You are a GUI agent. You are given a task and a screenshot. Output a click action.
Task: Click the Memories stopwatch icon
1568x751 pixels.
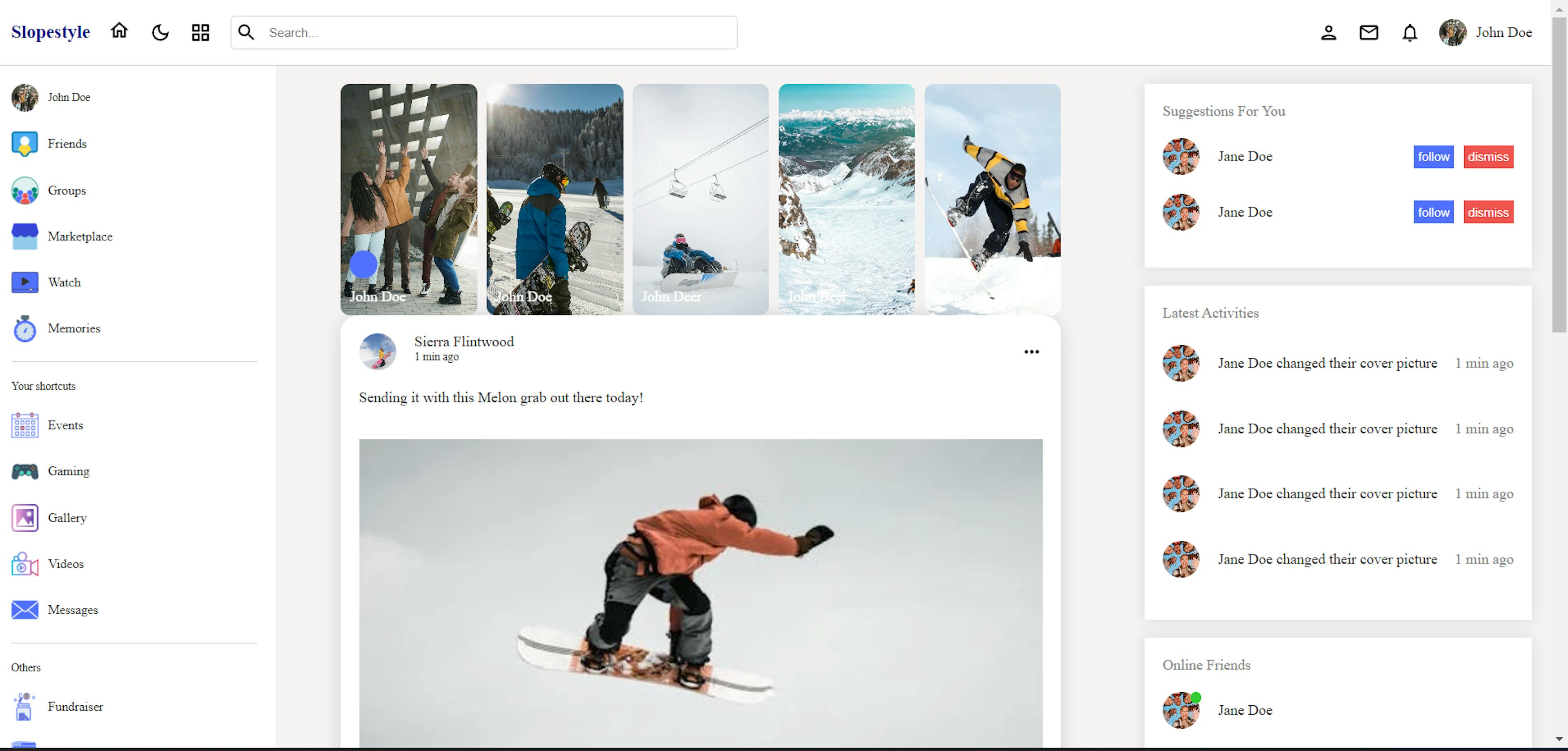click(24, 329)
